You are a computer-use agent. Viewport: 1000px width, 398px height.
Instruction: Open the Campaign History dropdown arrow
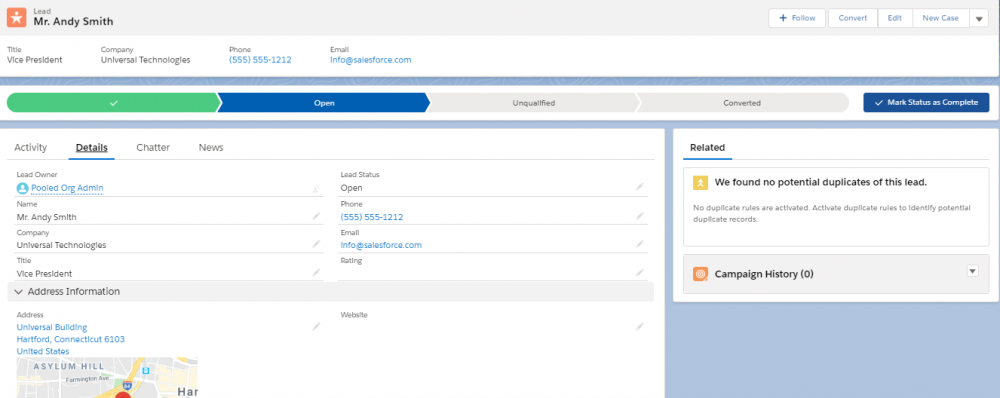coord(973,270)
